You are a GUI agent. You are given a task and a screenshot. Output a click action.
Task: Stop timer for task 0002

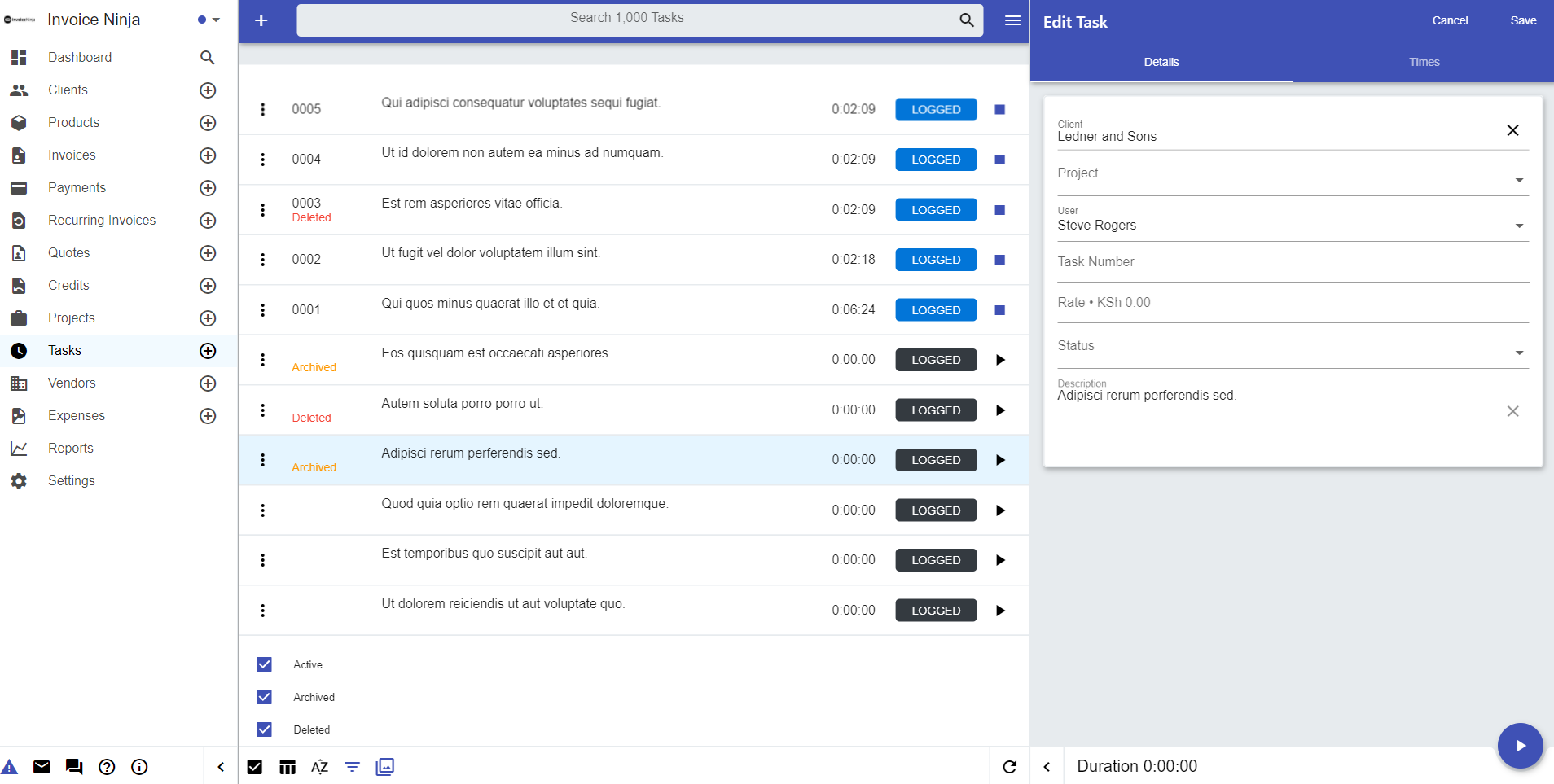coord(1000,260)
